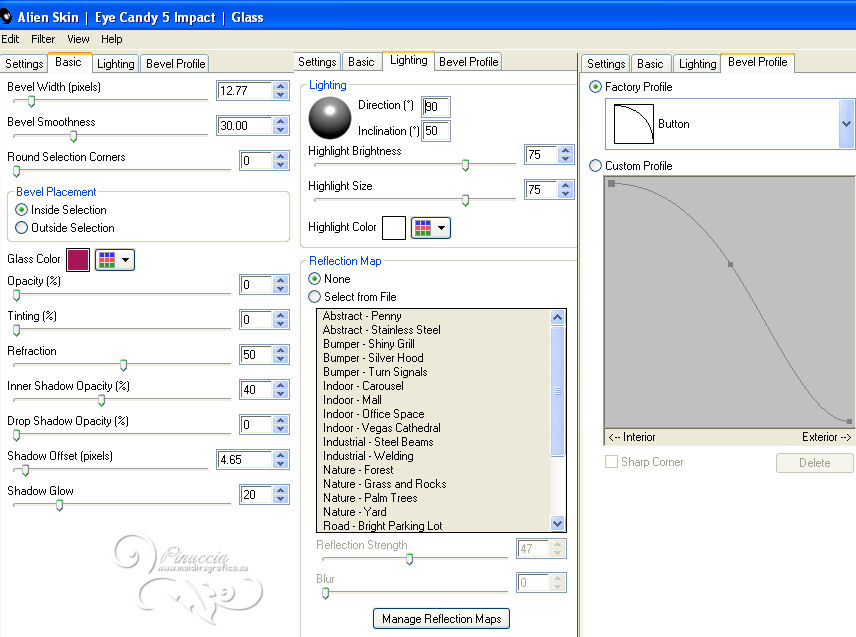
Task: Open the View menu
Action: coord(78,39)
